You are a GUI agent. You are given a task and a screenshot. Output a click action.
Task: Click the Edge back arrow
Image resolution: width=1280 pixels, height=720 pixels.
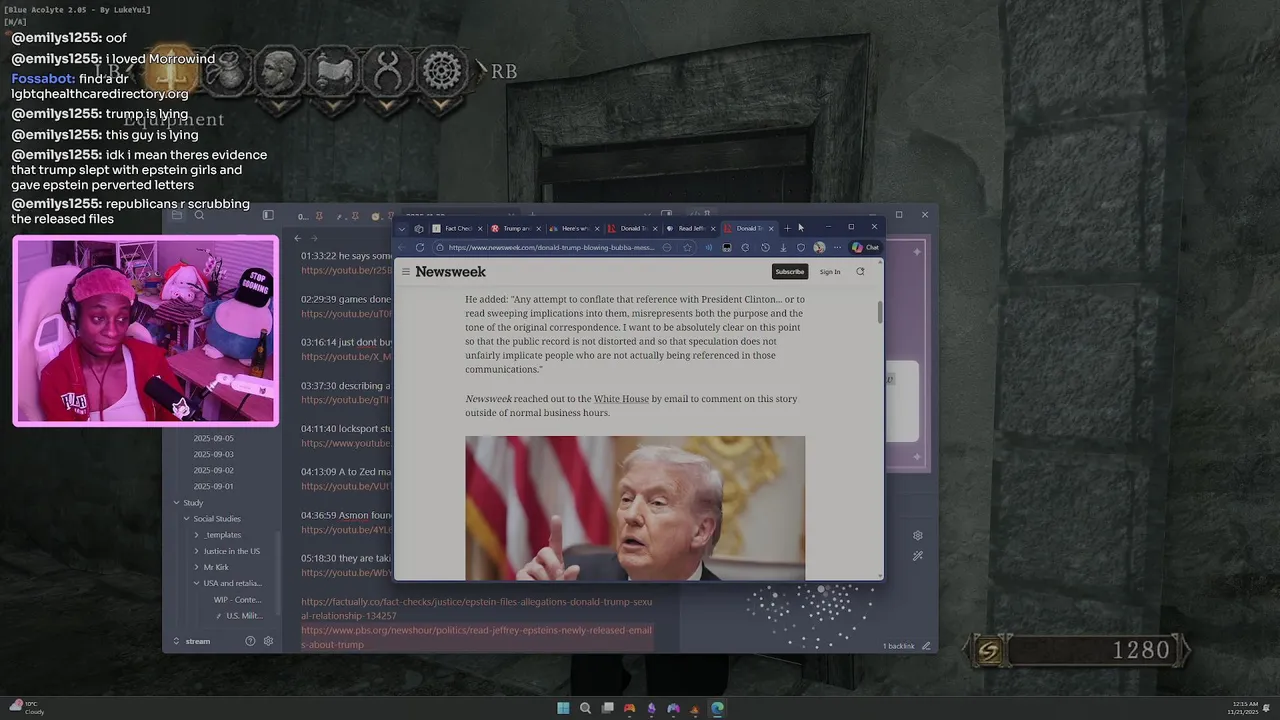tap(402, 247)
